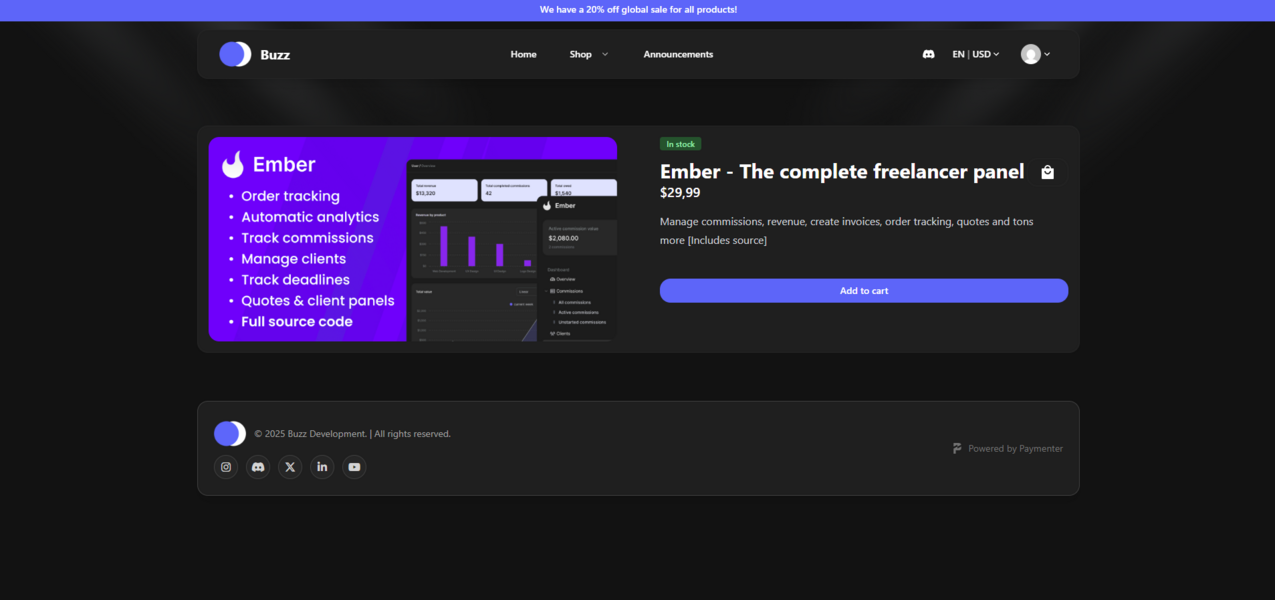Click the $29,99 price

(x=680, y=193)
